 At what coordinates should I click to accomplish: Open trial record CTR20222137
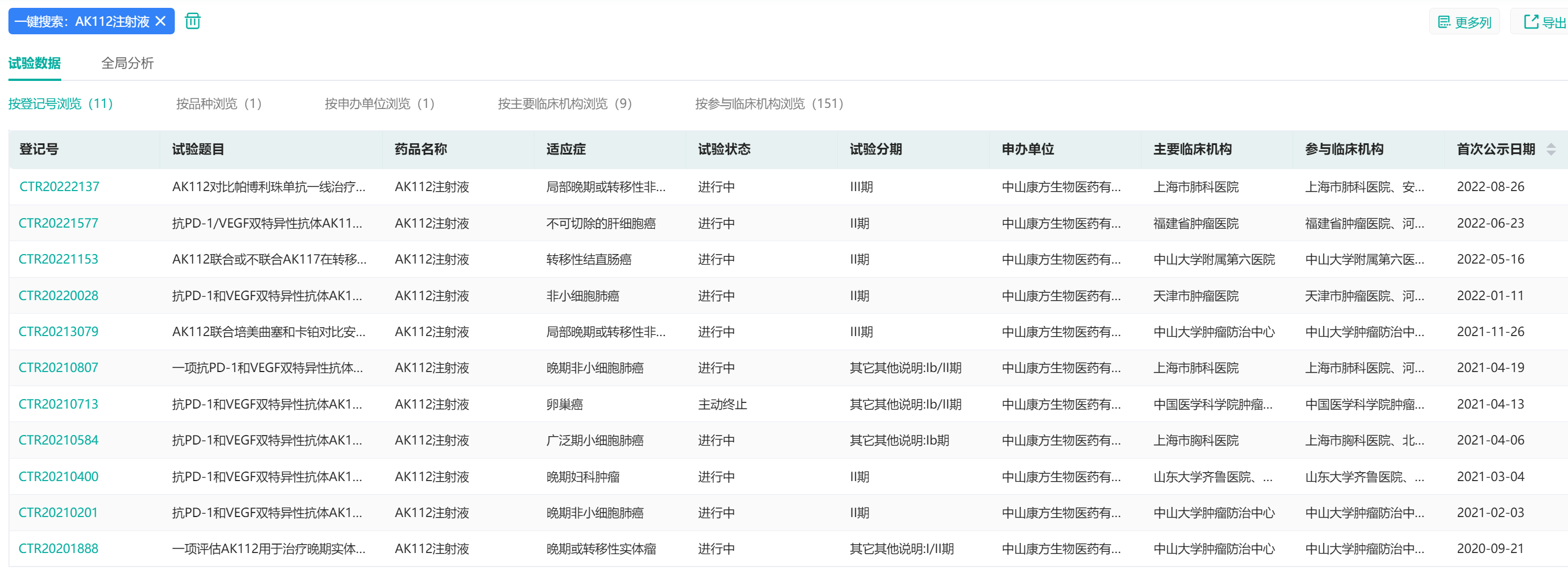point(59,187)
